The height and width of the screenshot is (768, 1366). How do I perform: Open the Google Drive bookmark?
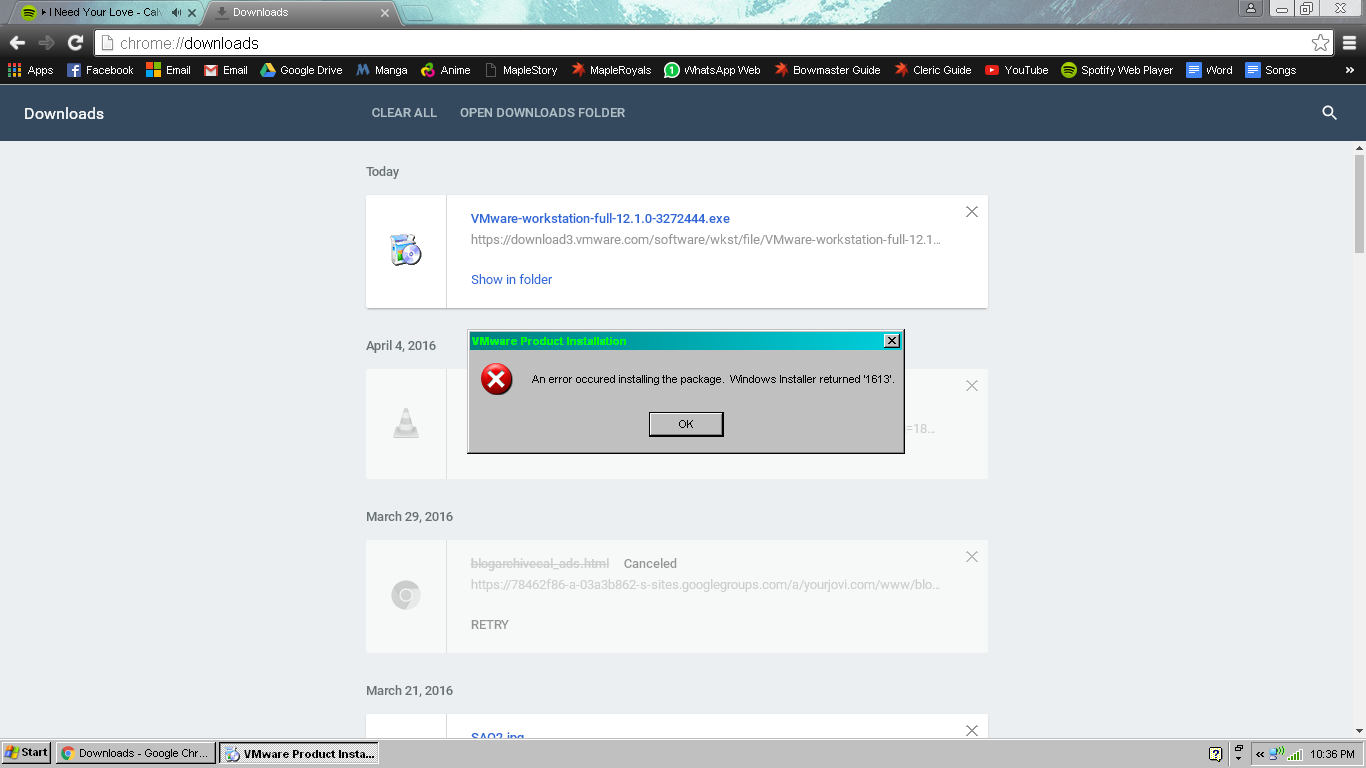301,70
